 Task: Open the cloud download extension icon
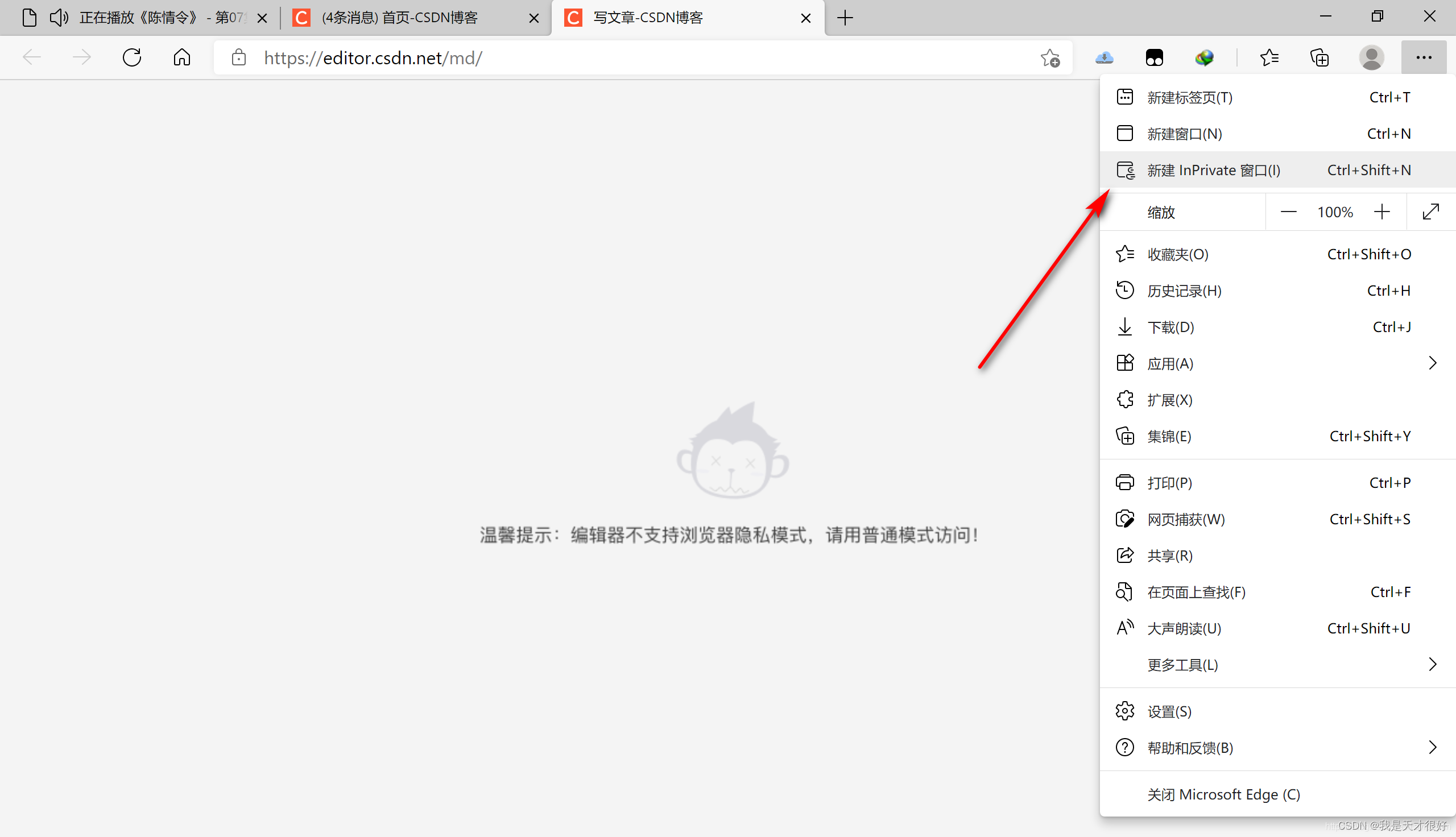1105,57
